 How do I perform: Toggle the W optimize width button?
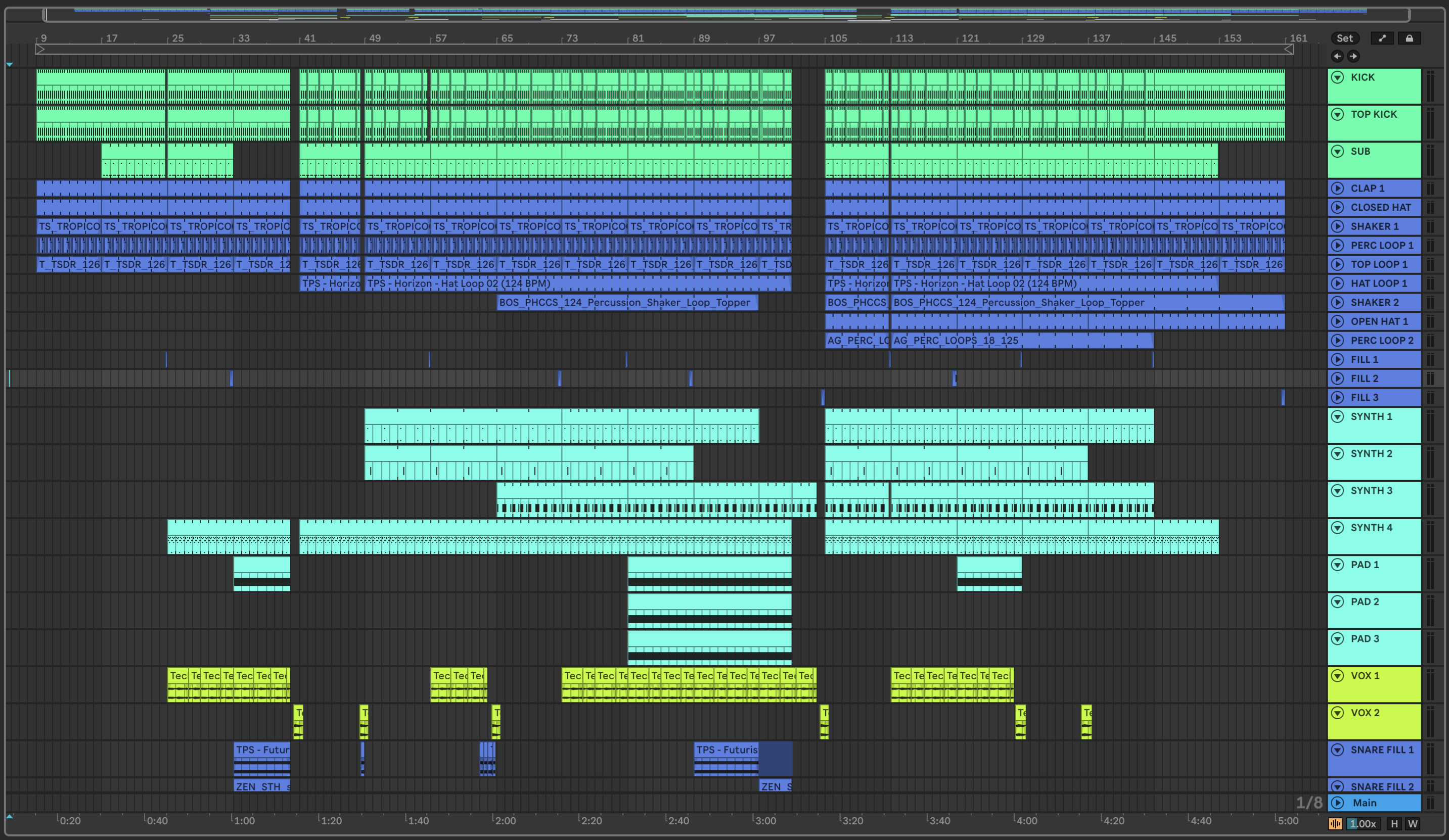click(x=1412, y=823)
